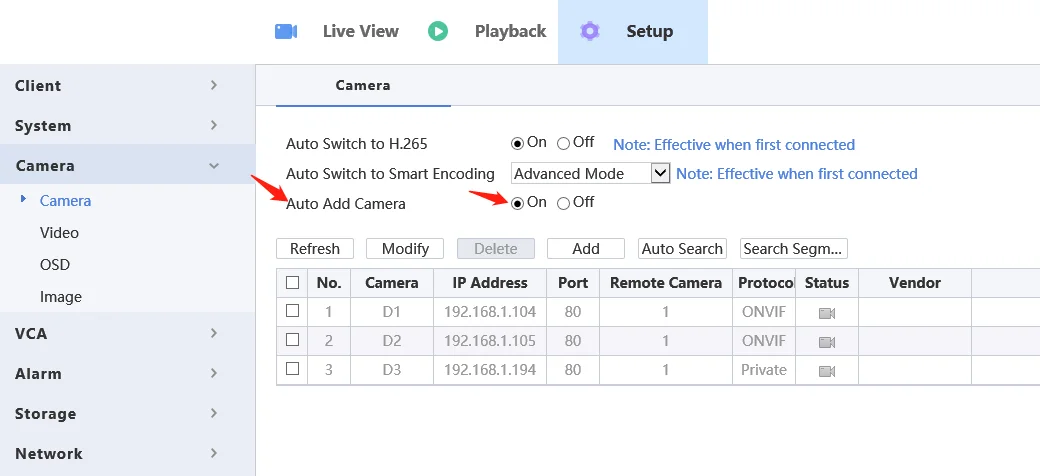
Task: Click the Playback play icon
Action: pos(438,31)
